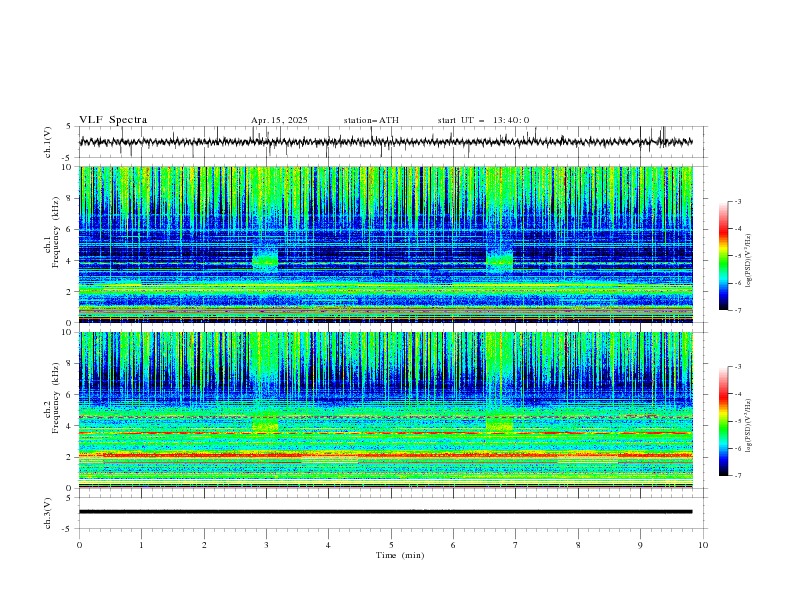
Task: Click the "VLF Spectra" title text
Action: pyautogui.click(x=113, y=120)
